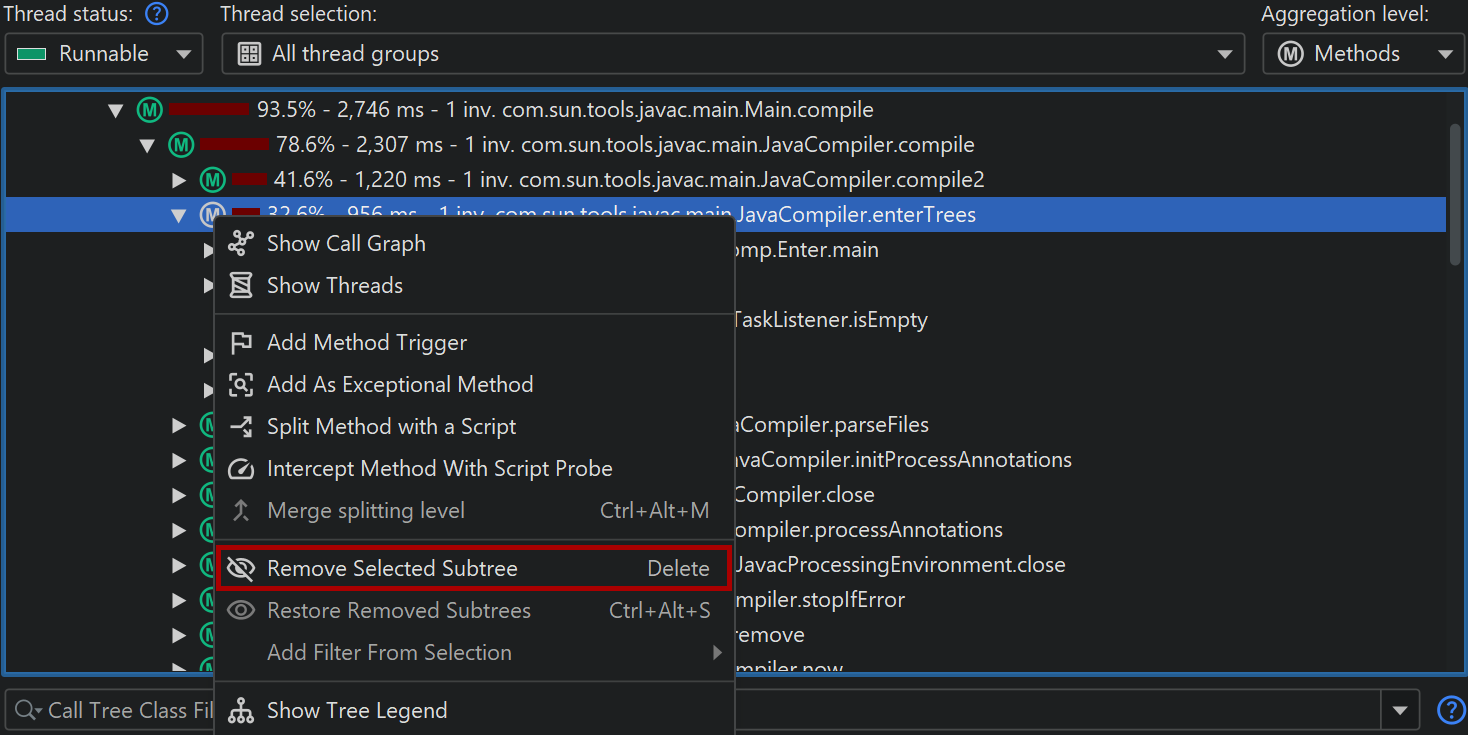1468x735 pixels.
Task: Click the Intercept Method With Script Probe icon
Action: pyautogui.click(x=241, y=468)
